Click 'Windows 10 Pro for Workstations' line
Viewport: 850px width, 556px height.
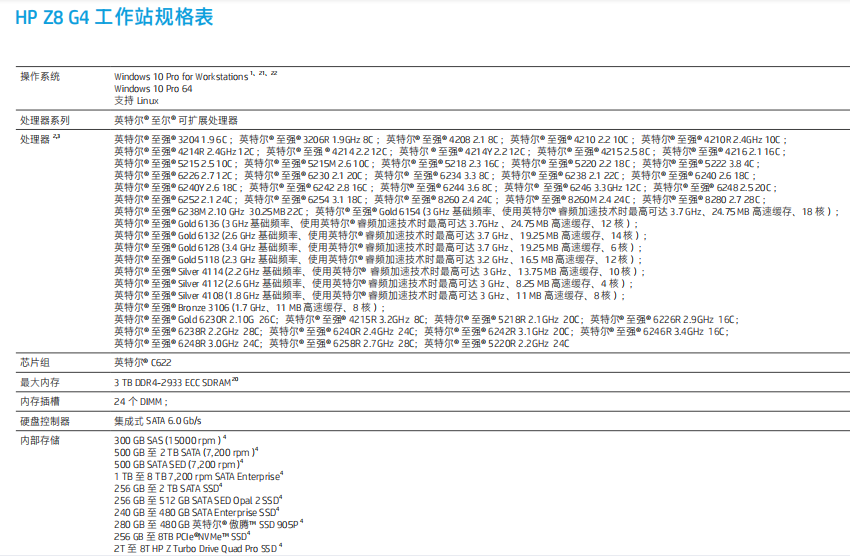pos(195,76)
